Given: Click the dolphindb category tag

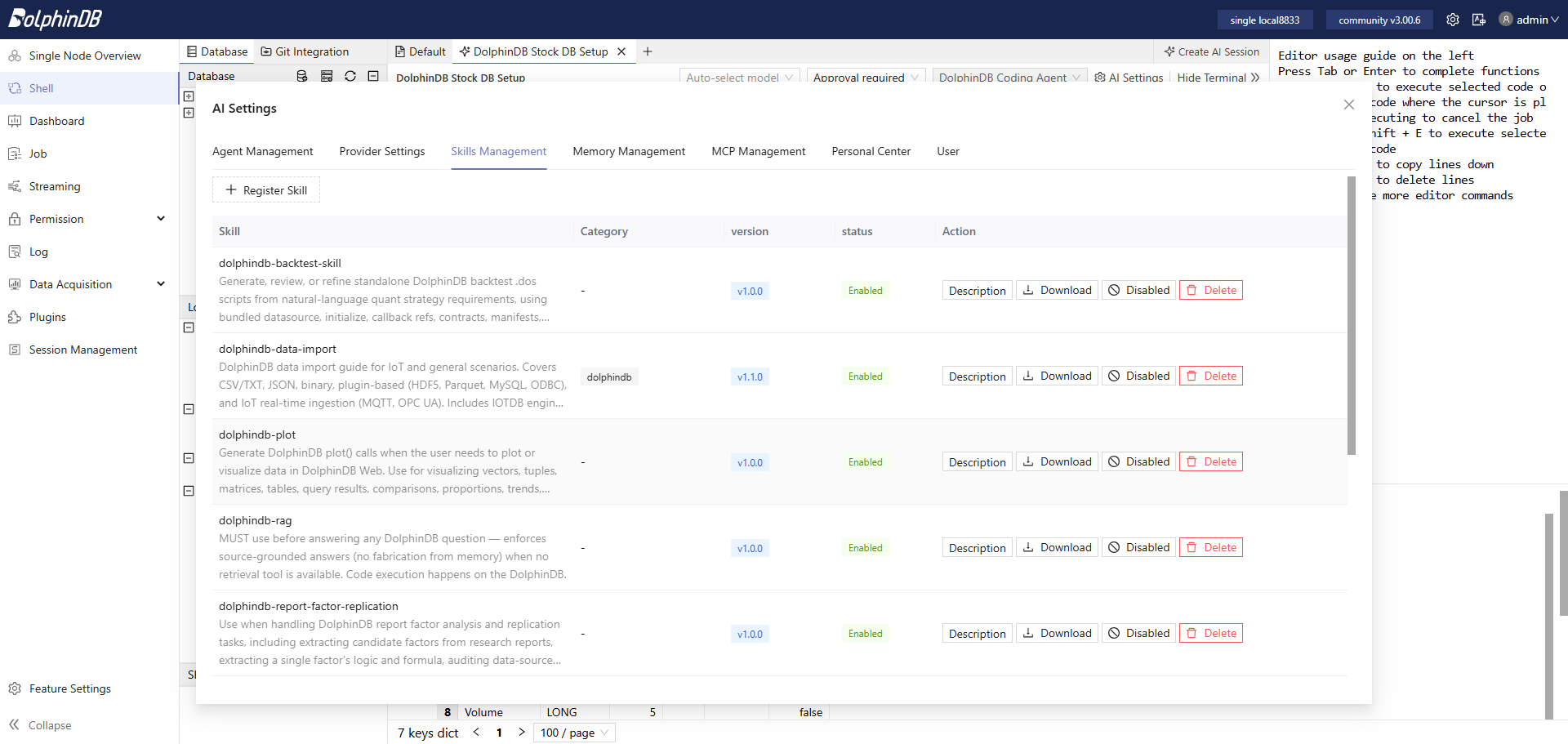Looking at the screenshot, I should tap(609, 376).
